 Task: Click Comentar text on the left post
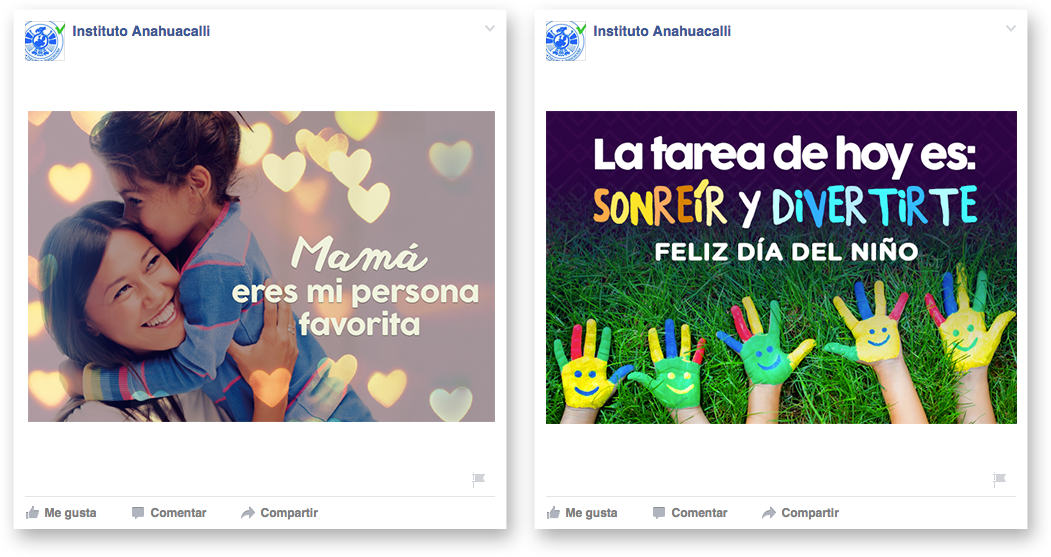[178, 513]
